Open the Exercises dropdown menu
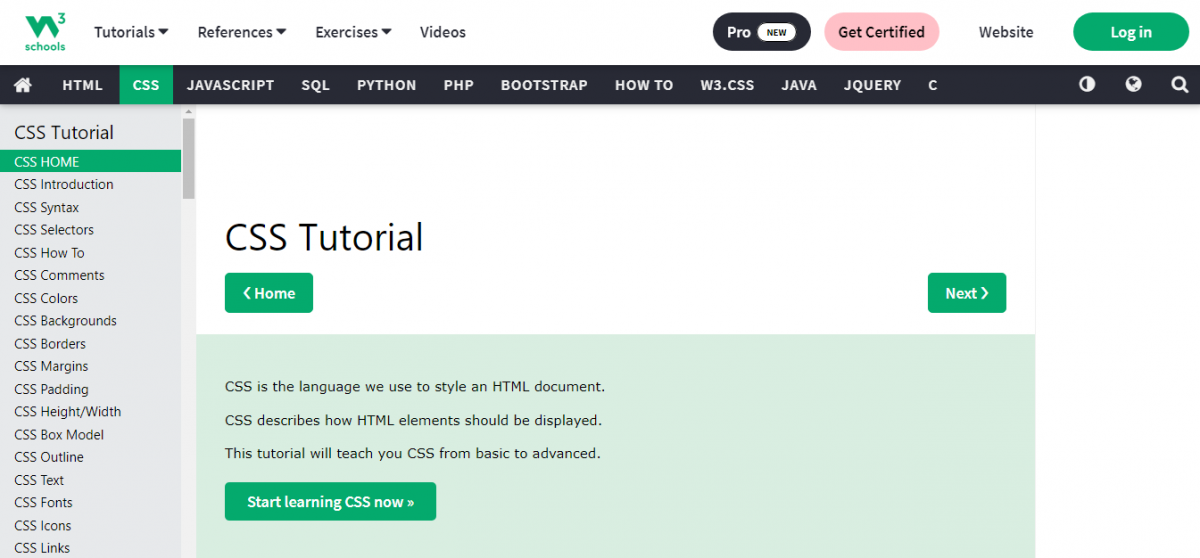Image resolution: width=1200 pixels, height=558 pixels. pos(353,32)
